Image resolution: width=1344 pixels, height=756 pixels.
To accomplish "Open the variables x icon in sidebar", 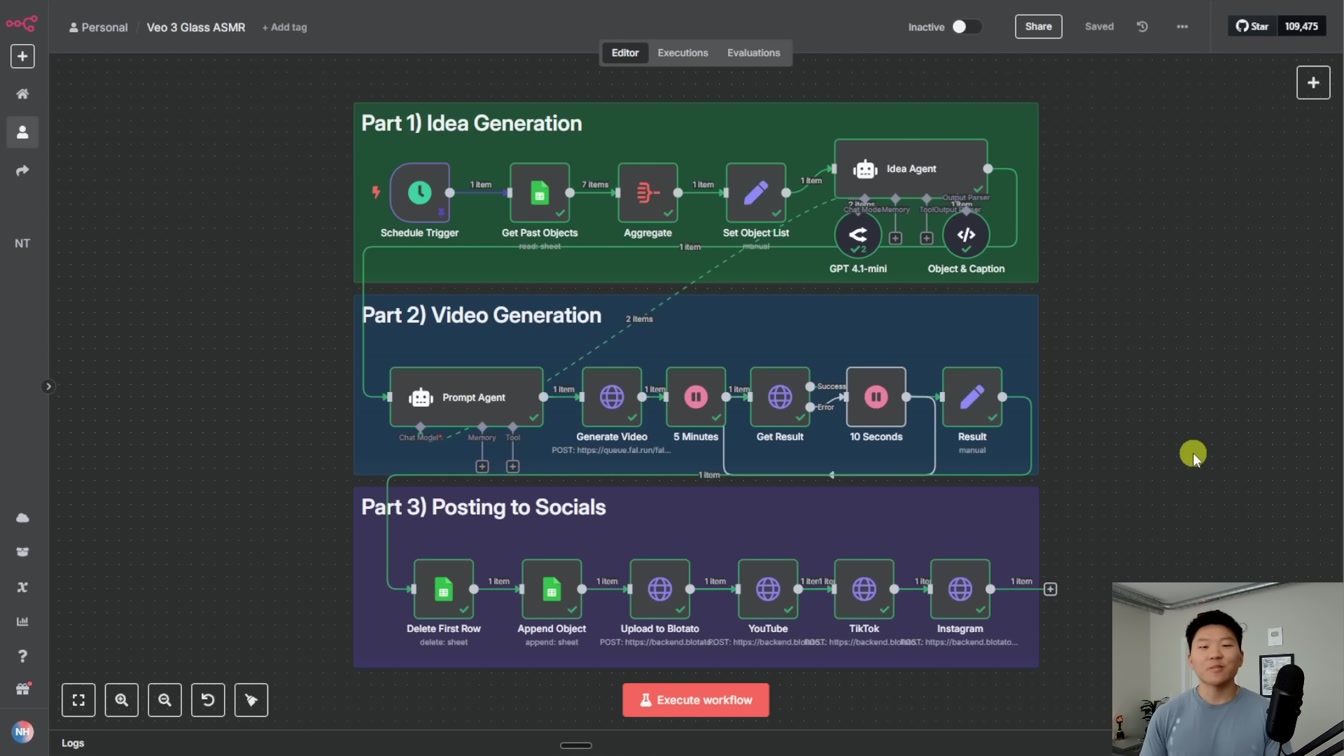I will pos(22,587).
